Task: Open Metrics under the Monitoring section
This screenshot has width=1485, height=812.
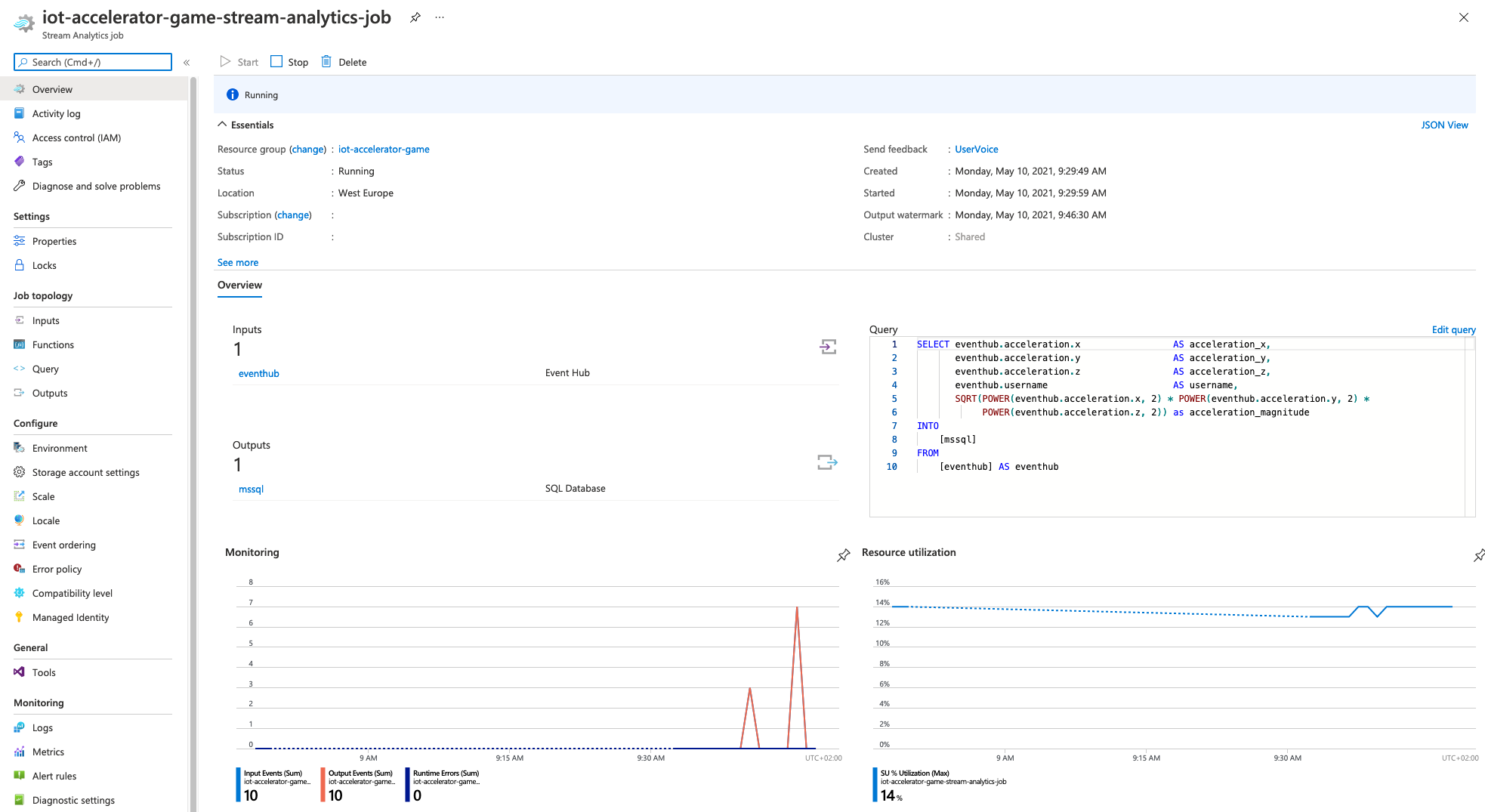Action: click(x=48, y=752)
